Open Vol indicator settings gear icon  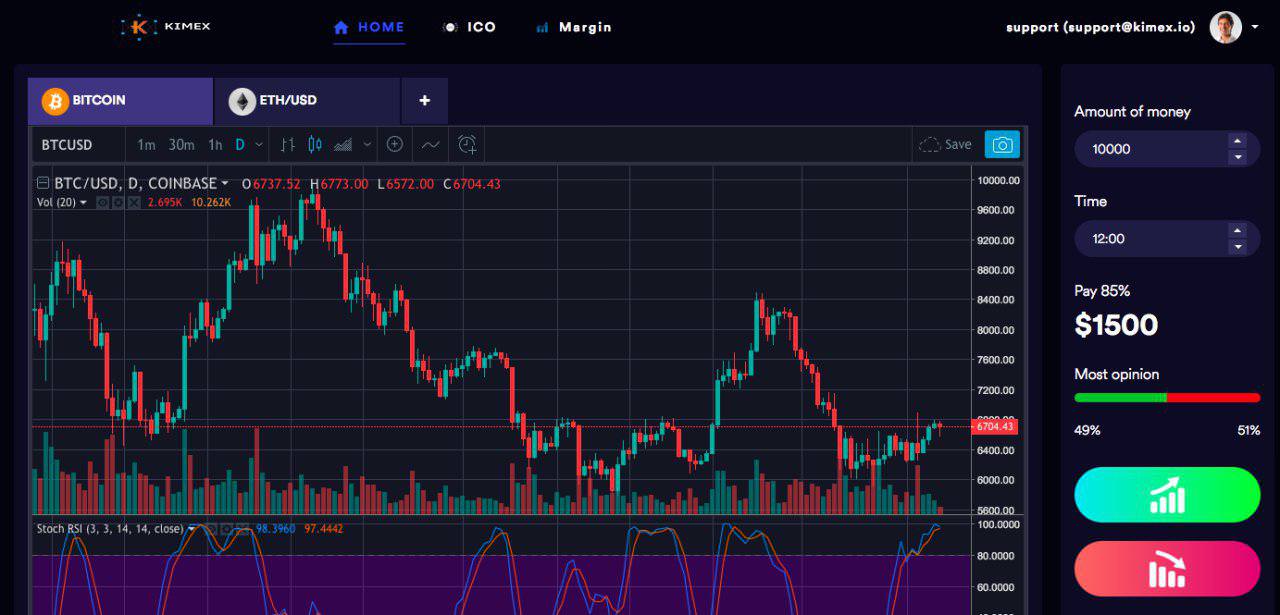117,202
